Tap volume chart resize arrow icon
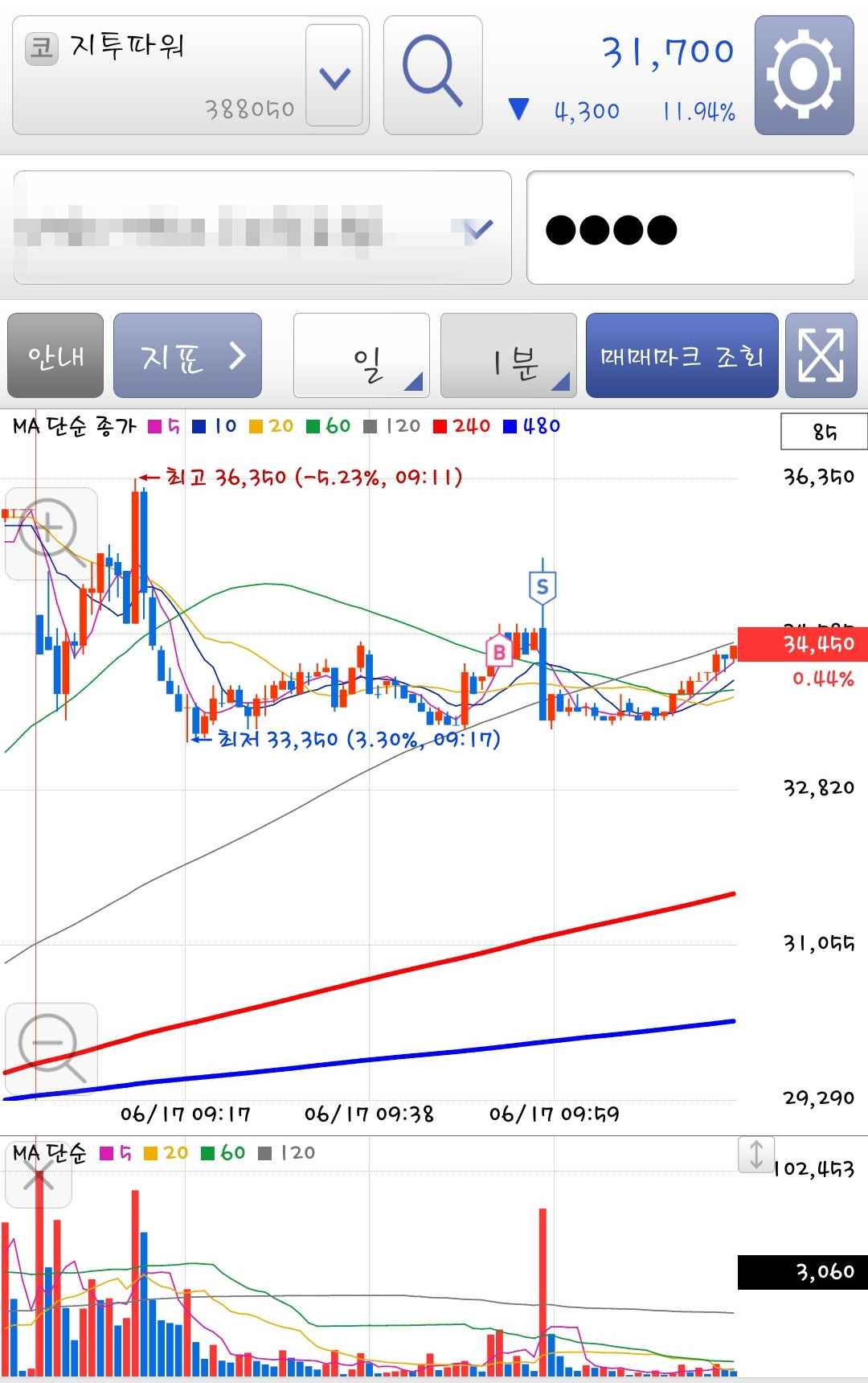Screen dimensions: 868x1383 click(756, 1154)
